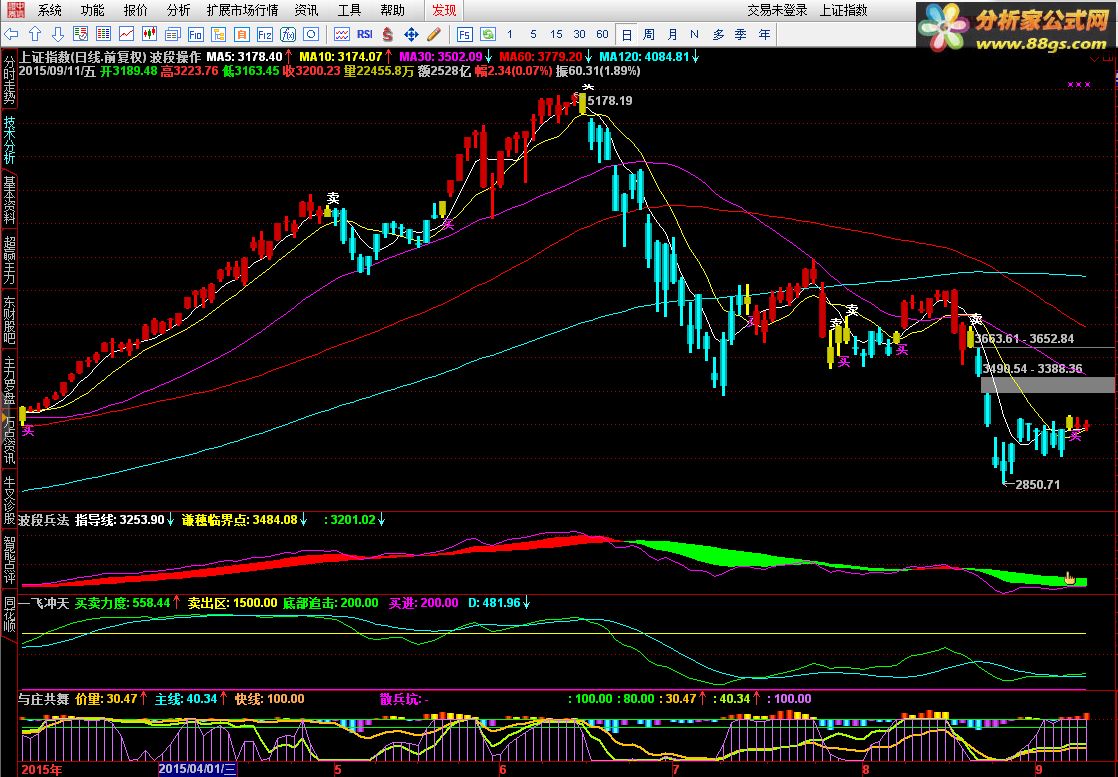Click the F10 company info icon
Screen dimensions: 1118x777
(195, 34)
